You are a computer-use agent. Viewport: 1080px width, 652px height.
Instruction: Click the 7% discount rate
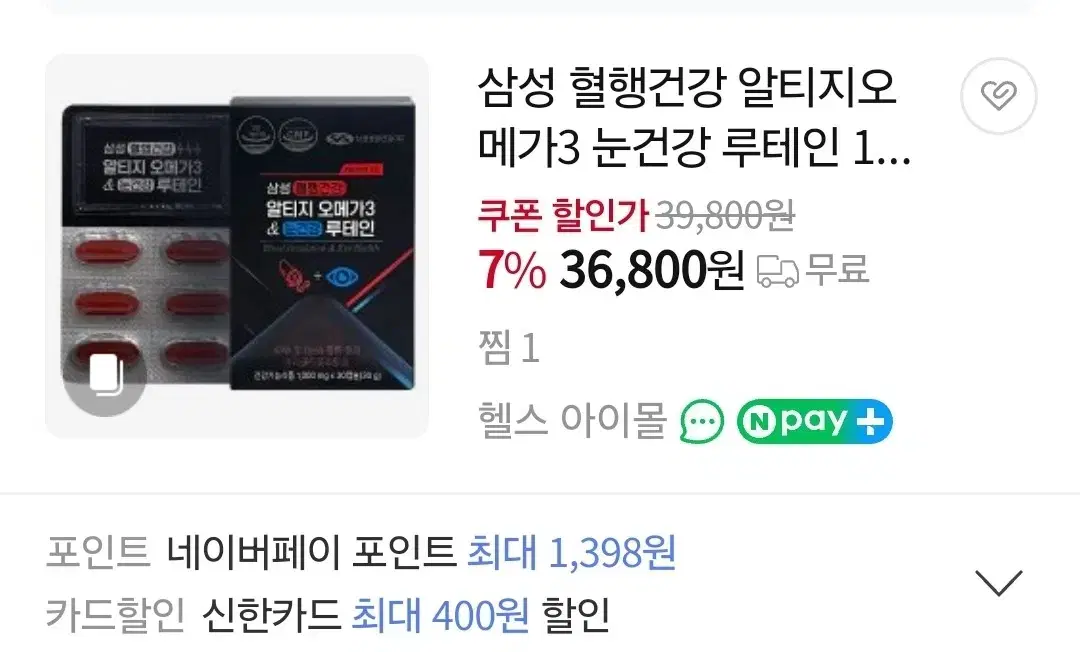click(x=512, y=270)
